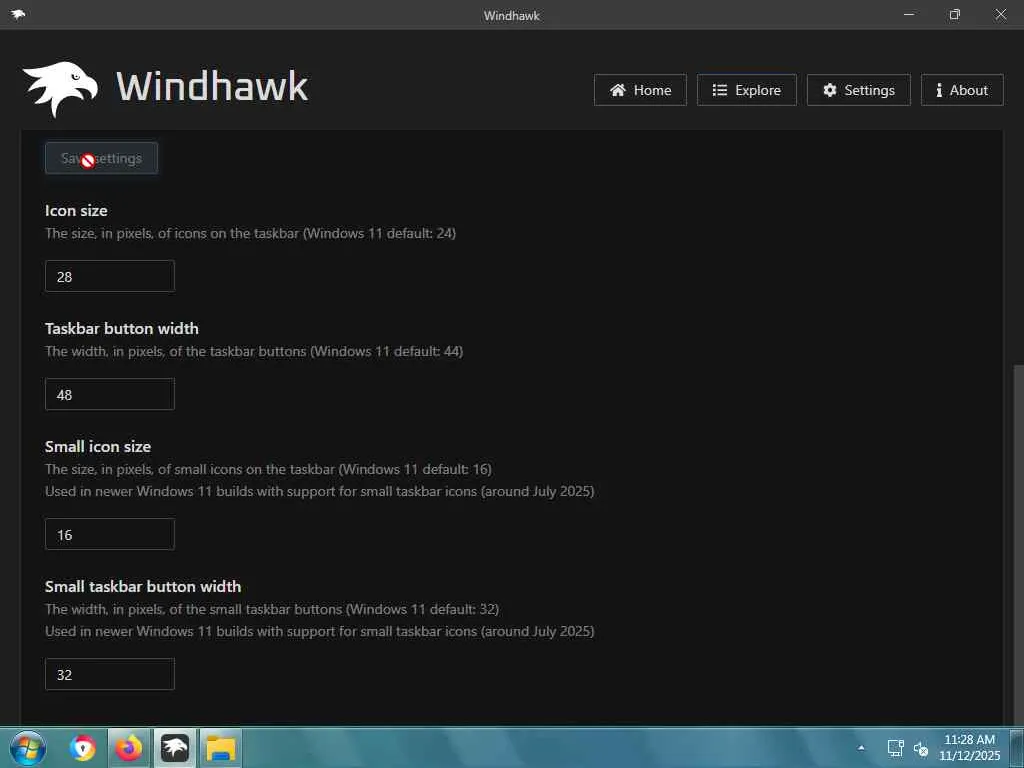The width and height of the screenshot is (1024, 768).
Task: Focus the Small taskbar button width field
Action: tap(110, 674)
